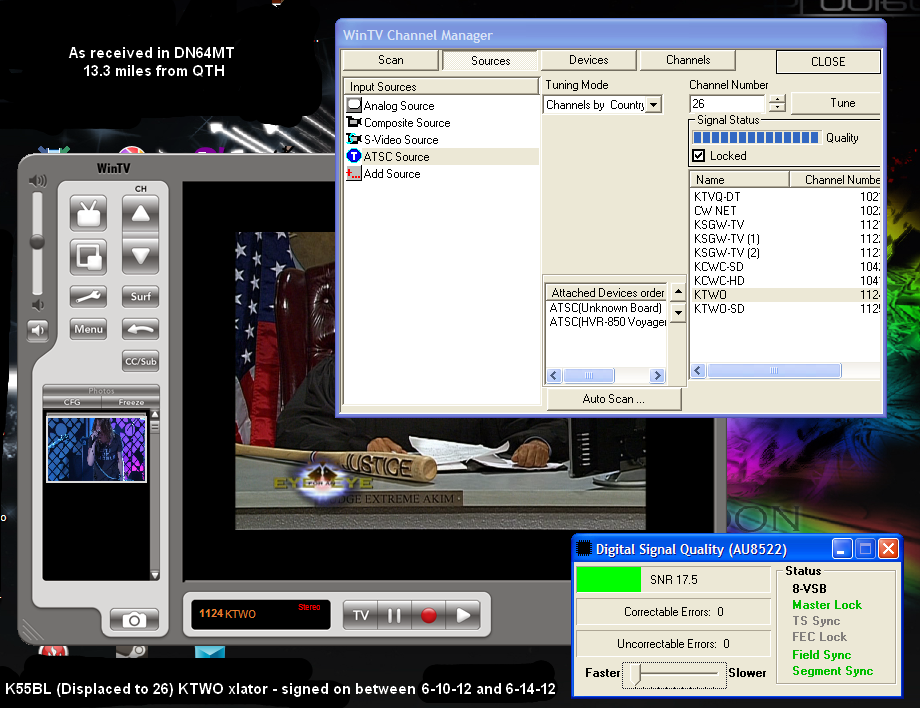The height and width of the screenshot is (708, 920).
Task: Switch to the Channels tab
Action: coord(688,60)
